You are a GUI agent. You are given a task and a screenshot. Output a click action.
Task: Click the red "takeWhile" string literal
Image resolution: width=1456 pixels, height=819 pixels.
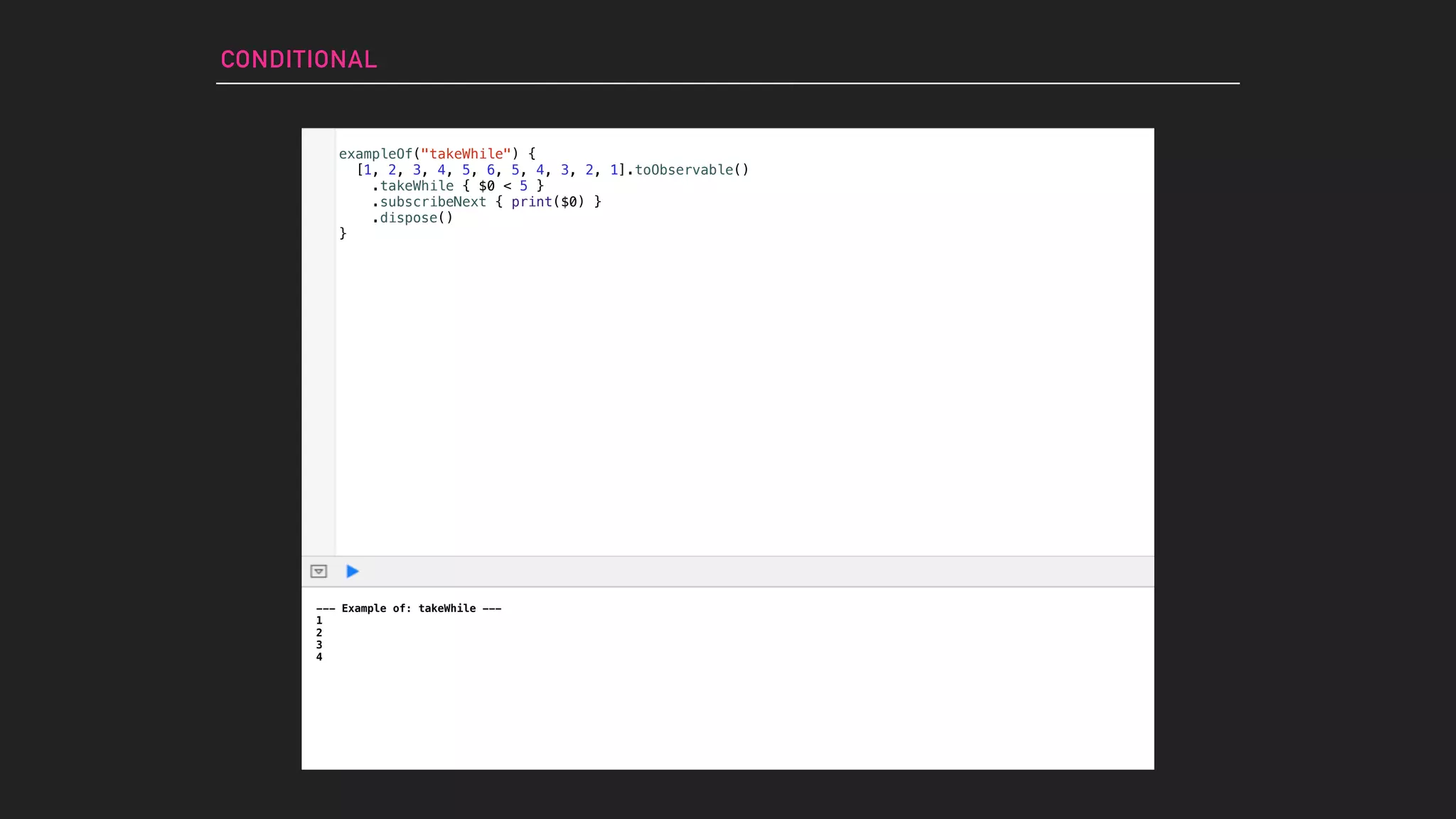click(x=466, y=154)
